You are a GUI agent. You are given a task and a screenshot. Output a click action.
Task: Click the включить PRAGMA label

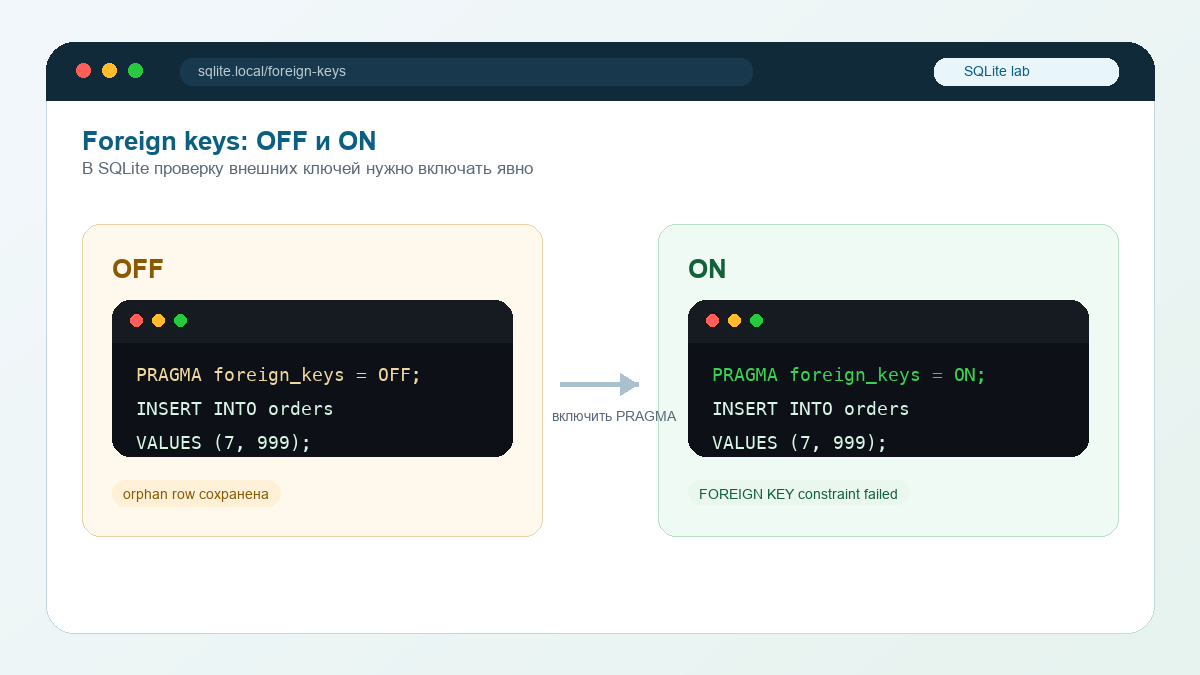(614, 416)
